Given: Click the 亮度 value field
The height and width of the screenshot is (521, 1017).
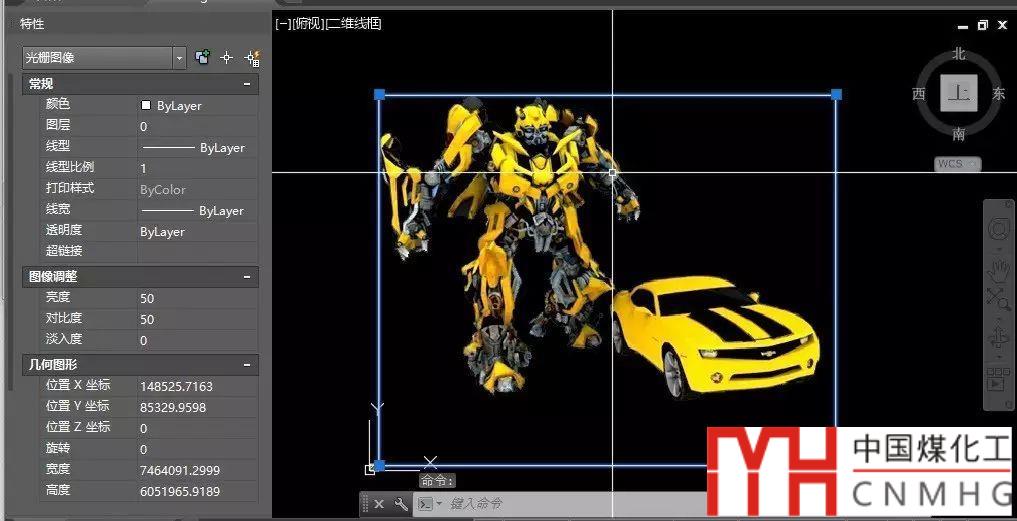Looking at the screenshot, I should point(197,298).
